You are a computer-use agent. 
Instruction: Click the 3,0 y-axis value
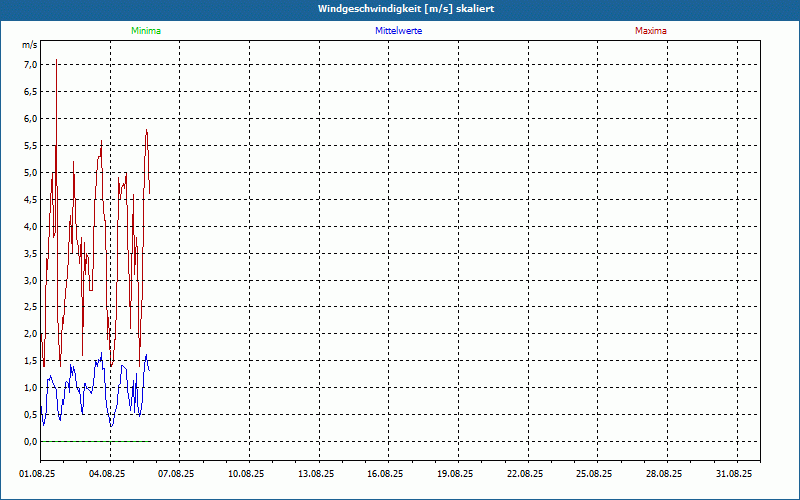coord(30,280)
